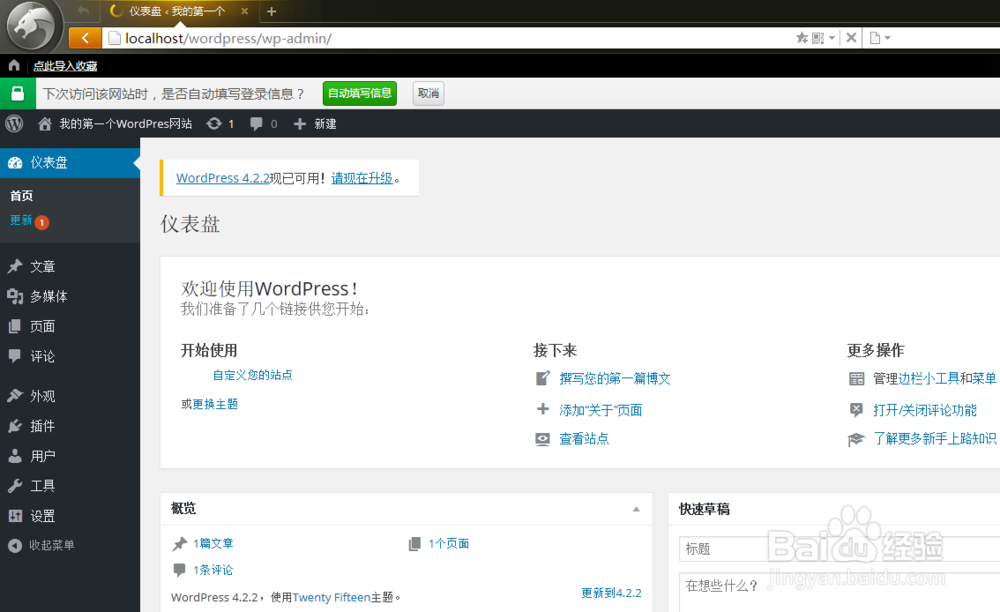This screenshot has height=612, width=1000.
Task: Open the Users (用户) sidebar section
Action: (39, 455)
